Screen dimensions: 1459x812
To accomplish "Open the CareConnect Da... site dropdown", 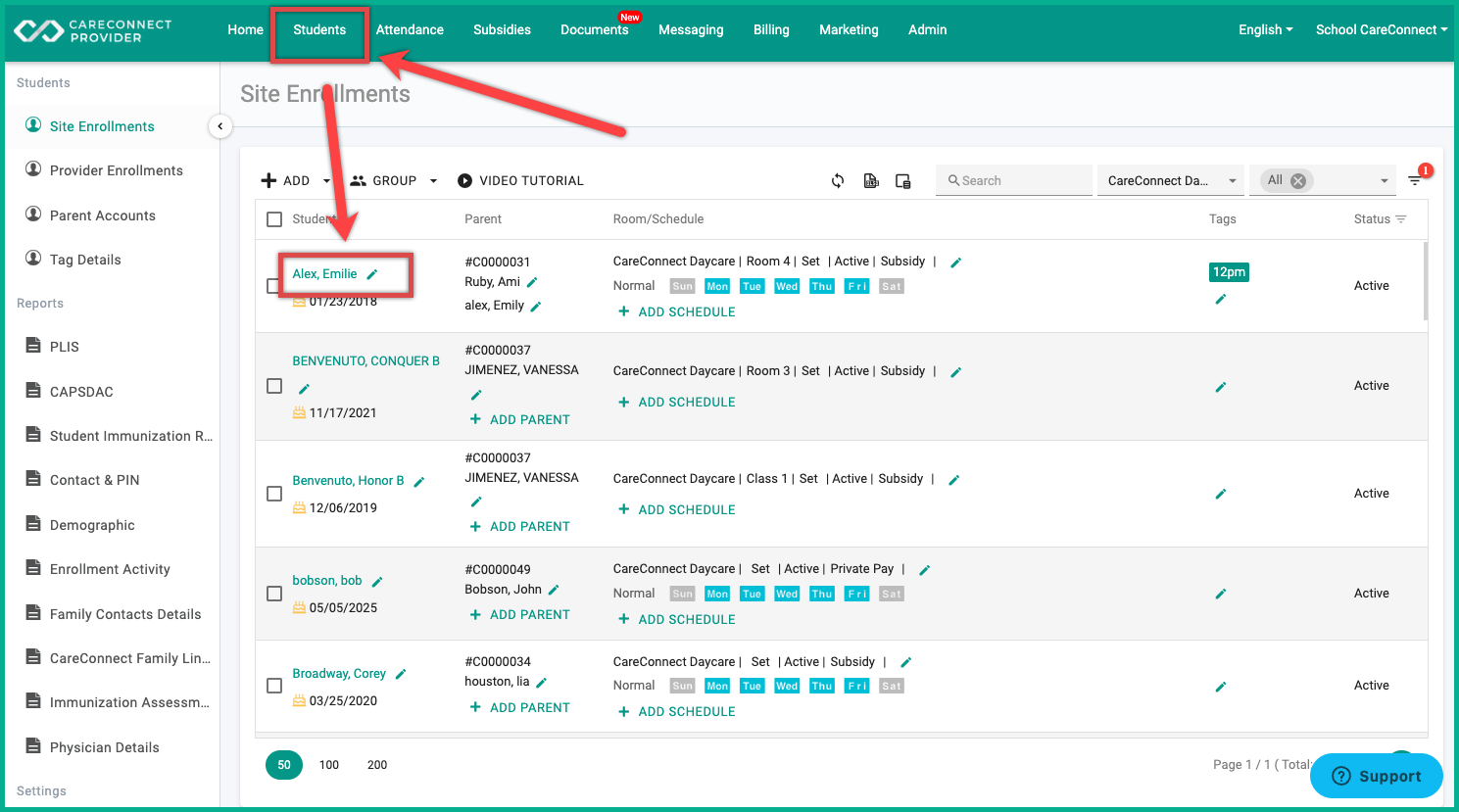I will 1171,180.
